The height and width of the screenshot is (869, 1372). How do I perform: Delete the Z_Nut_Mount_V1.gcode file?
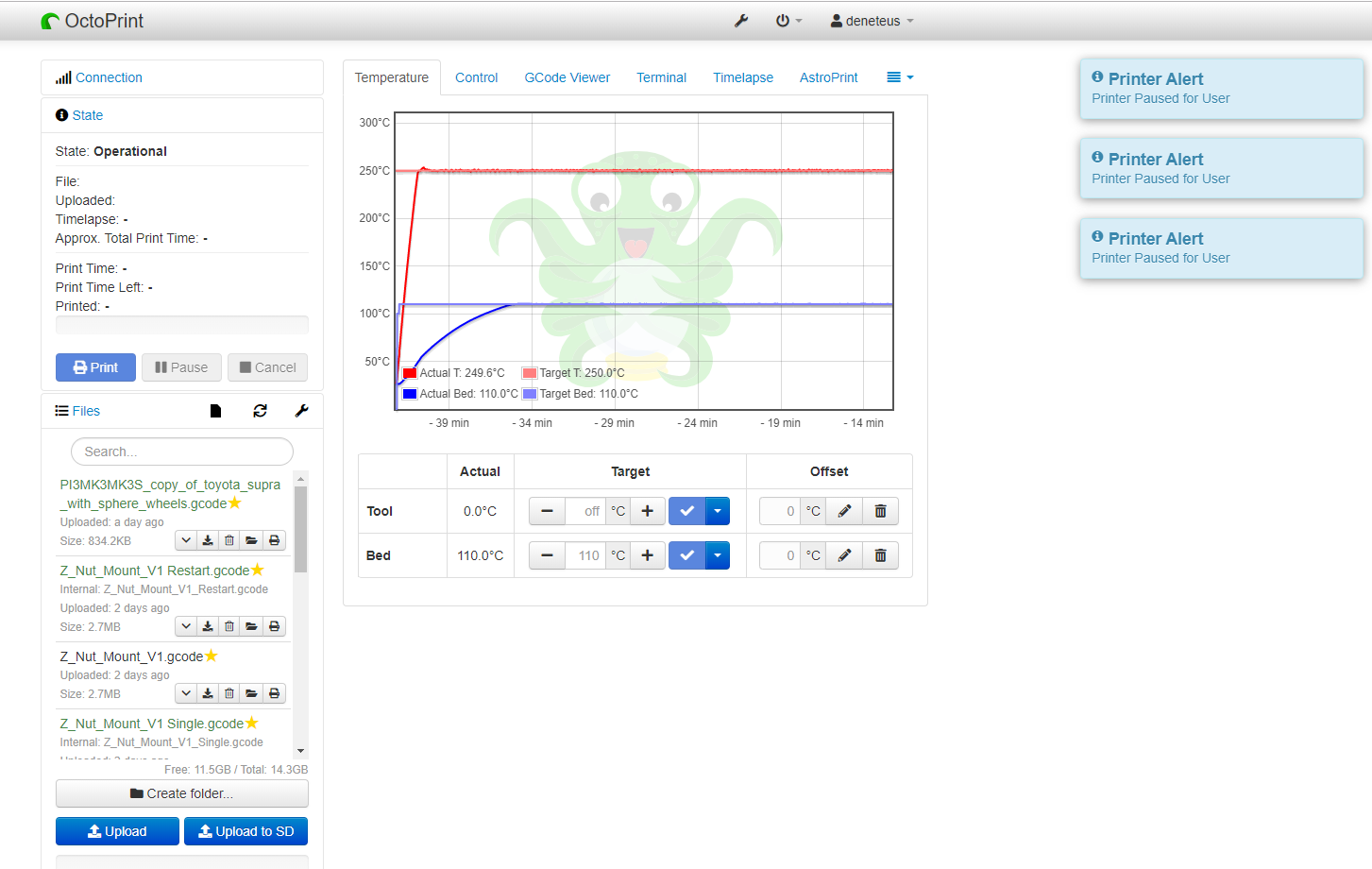(229, 693)
